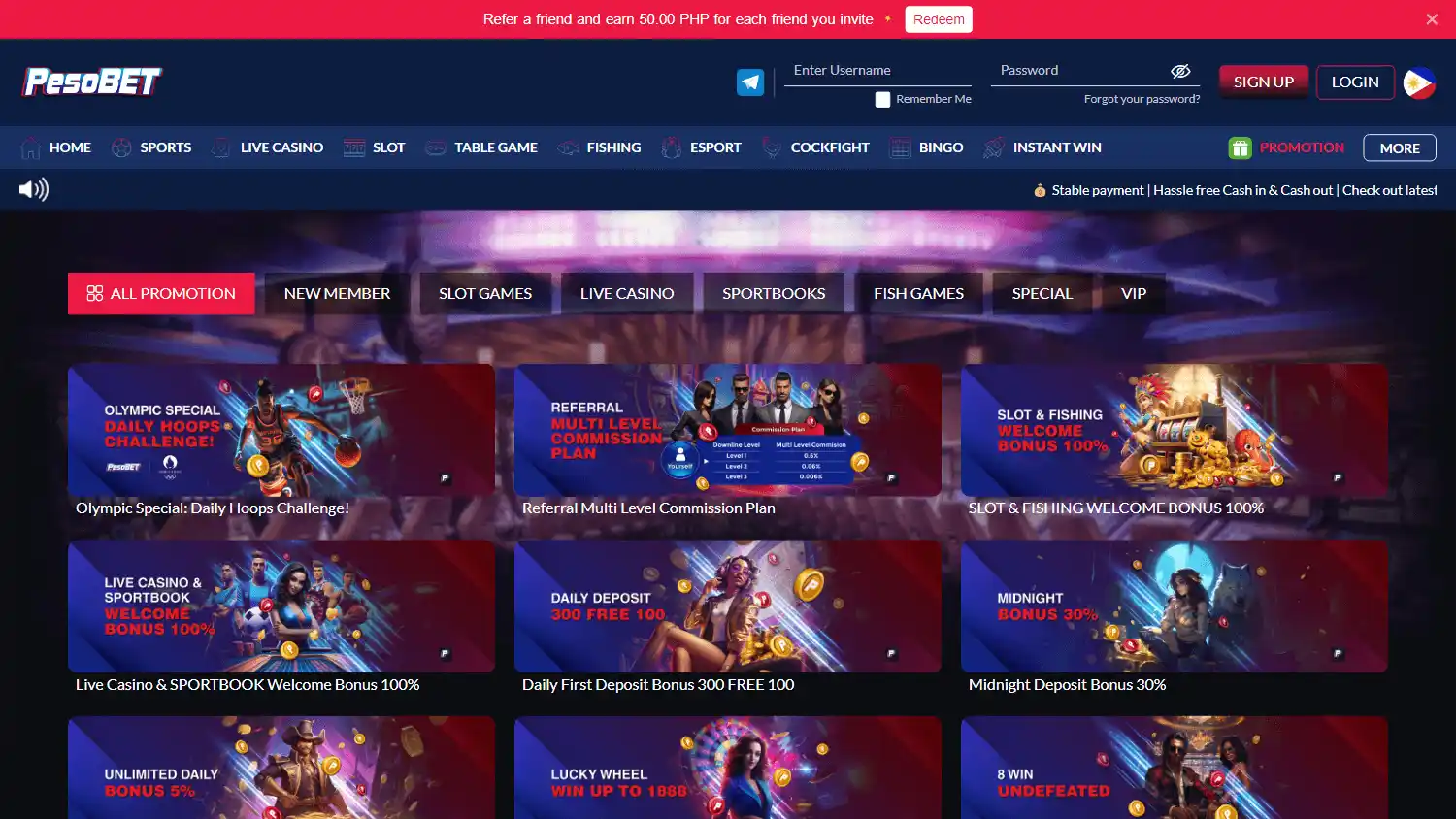Click the Redeem button in banner

(939, 19)
